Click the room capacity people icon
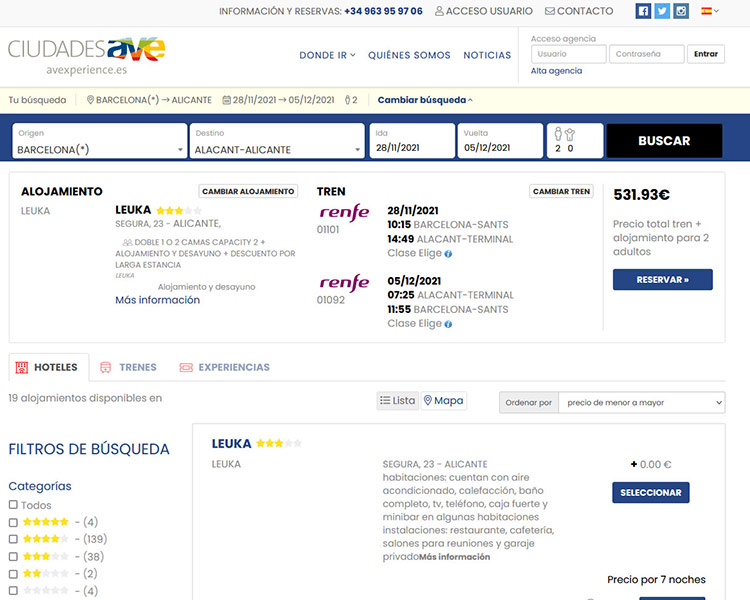 [x=127, y=243]
